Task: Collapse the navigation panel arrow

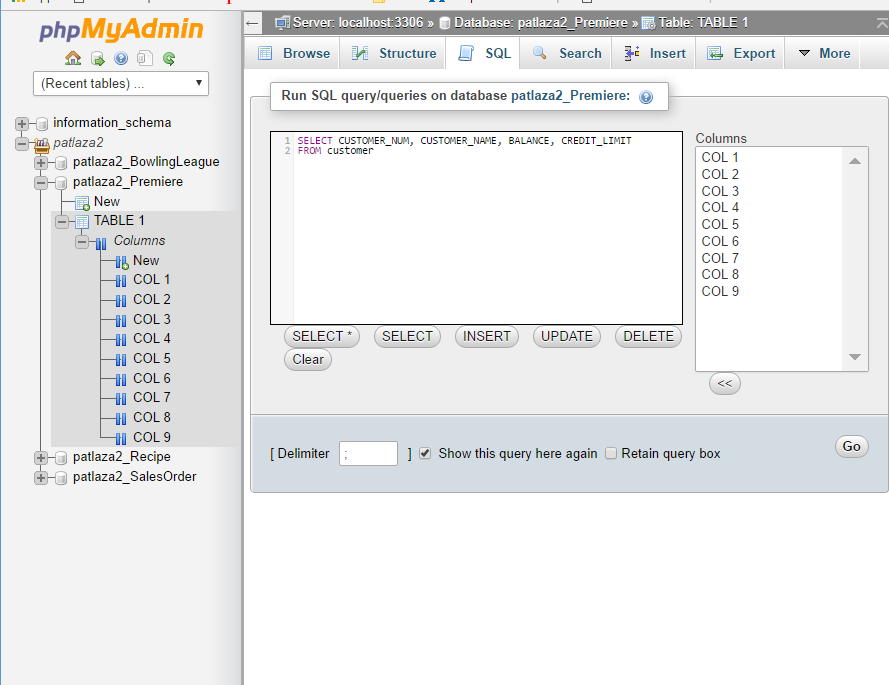Action: click(x=252, y=23)
